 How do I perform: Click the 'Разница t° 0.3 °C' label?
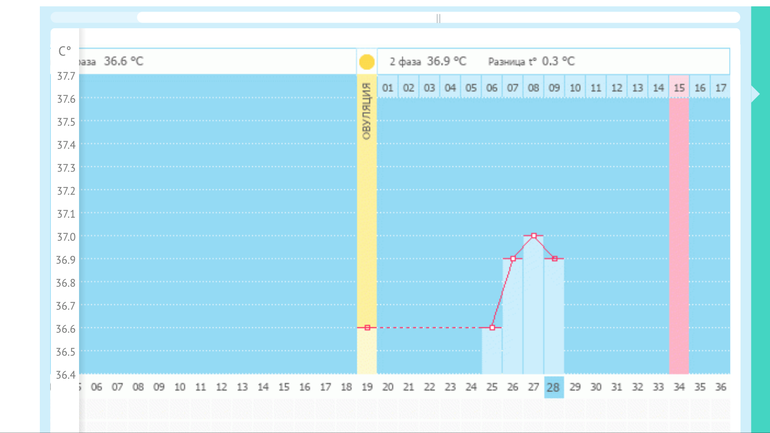tap(531, 62)
